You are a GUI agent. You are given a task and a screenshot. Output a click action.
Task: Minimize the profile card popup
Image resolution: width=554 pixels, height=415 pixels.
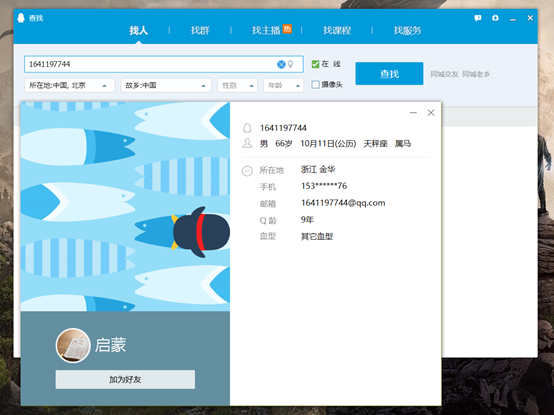(x=413, y=113)
